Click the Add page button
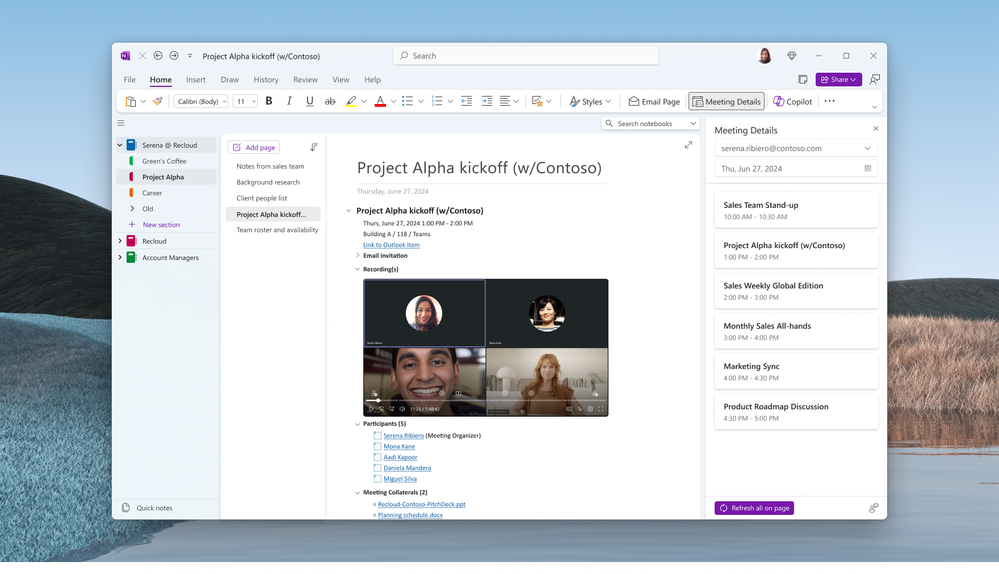This screenshot has height=574, width=999. 254,147
